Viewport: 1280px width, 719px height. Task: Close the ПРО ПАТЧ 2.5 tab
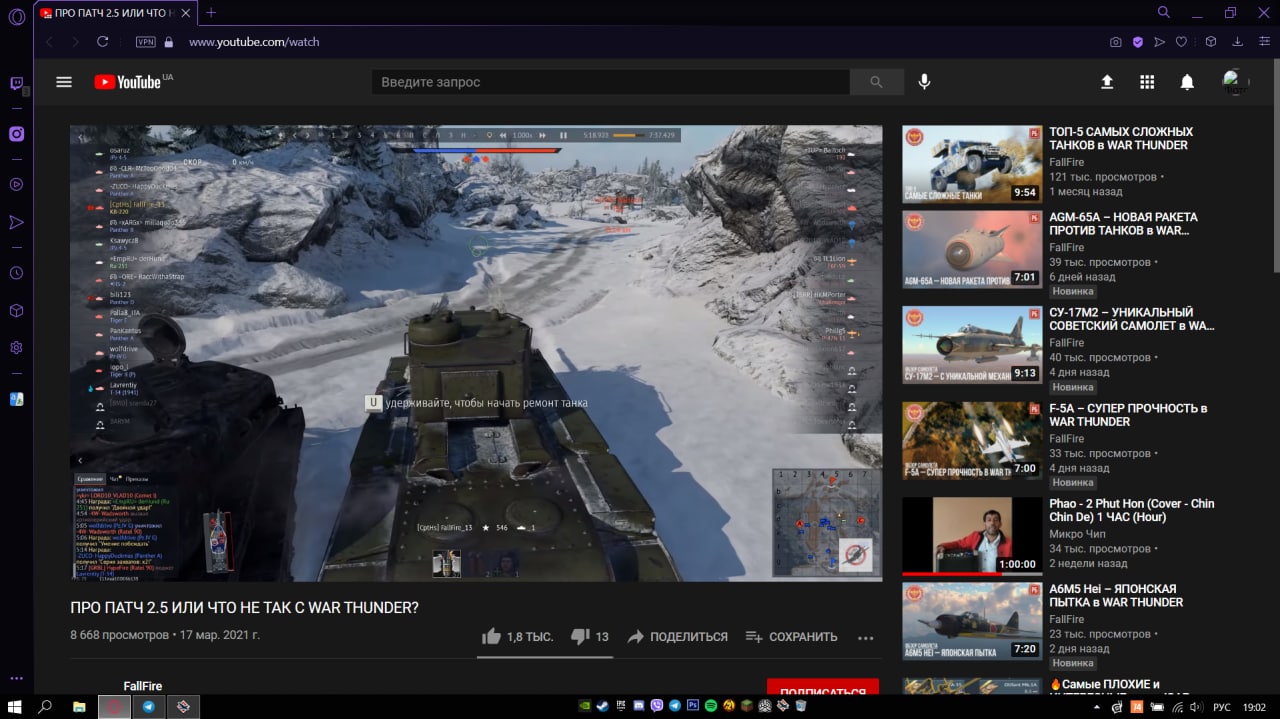click(x=185, y=13)
